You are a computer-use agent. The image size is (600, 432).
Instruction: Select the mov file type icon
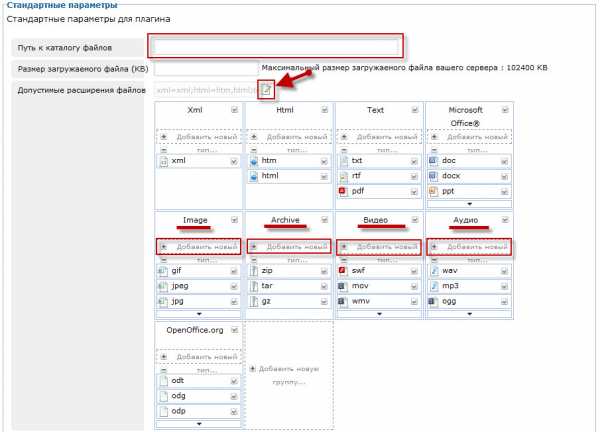(342, 286)
